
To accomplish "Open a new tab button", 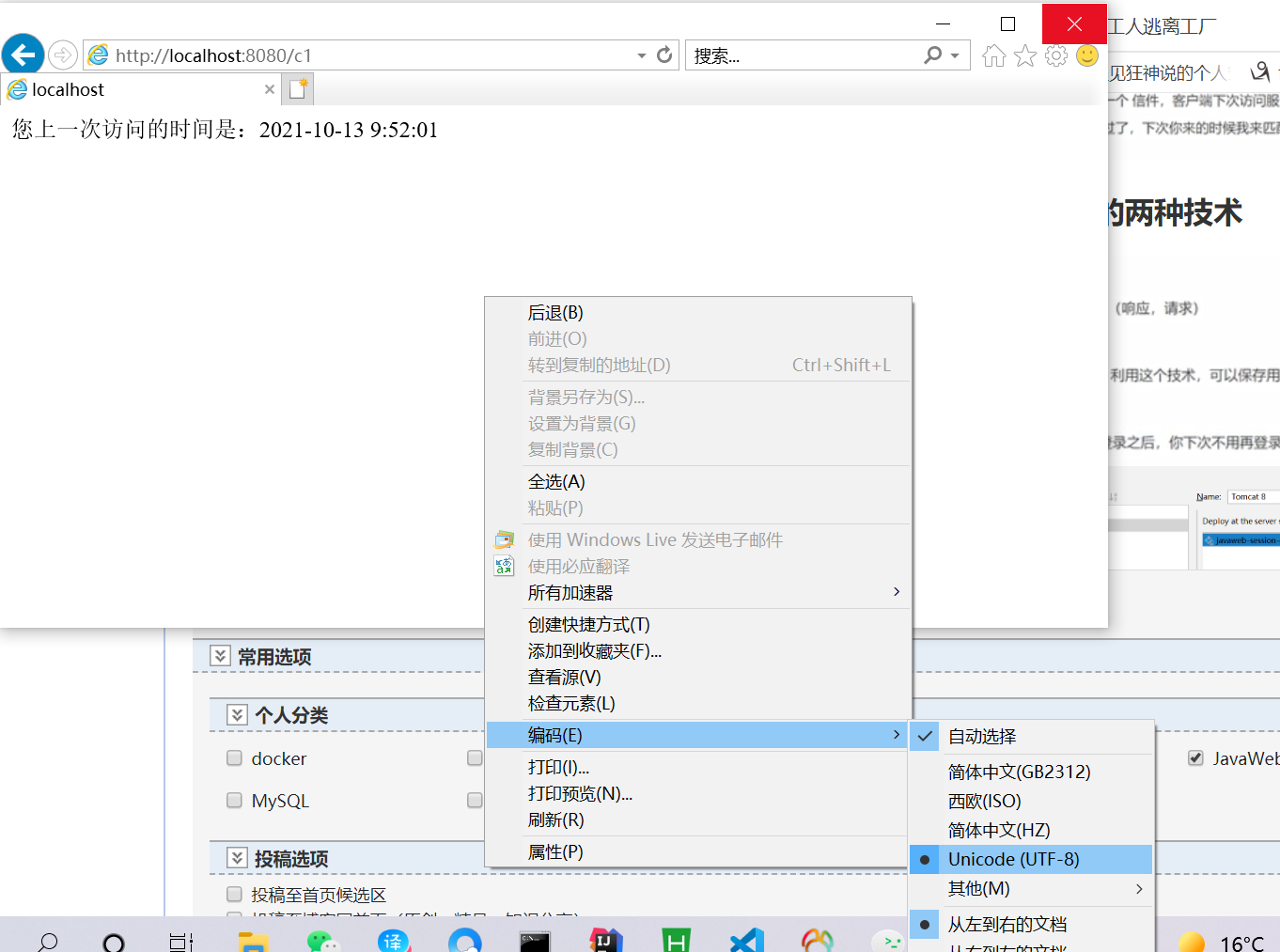I will pyautogui.click(x=299, y=89).
